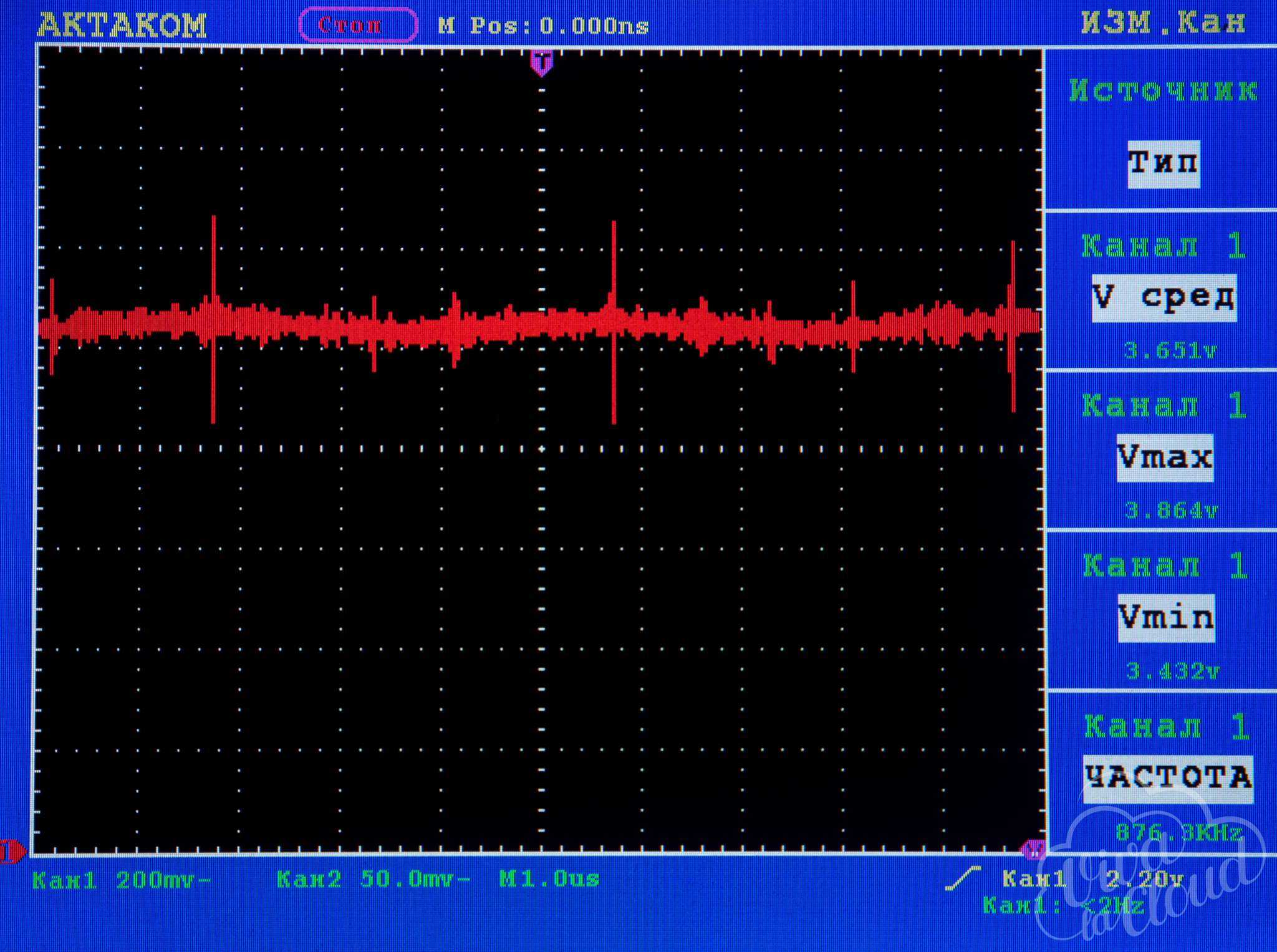Click the AKTAKOM logo
1277x952 pixels.
point(122,26)
